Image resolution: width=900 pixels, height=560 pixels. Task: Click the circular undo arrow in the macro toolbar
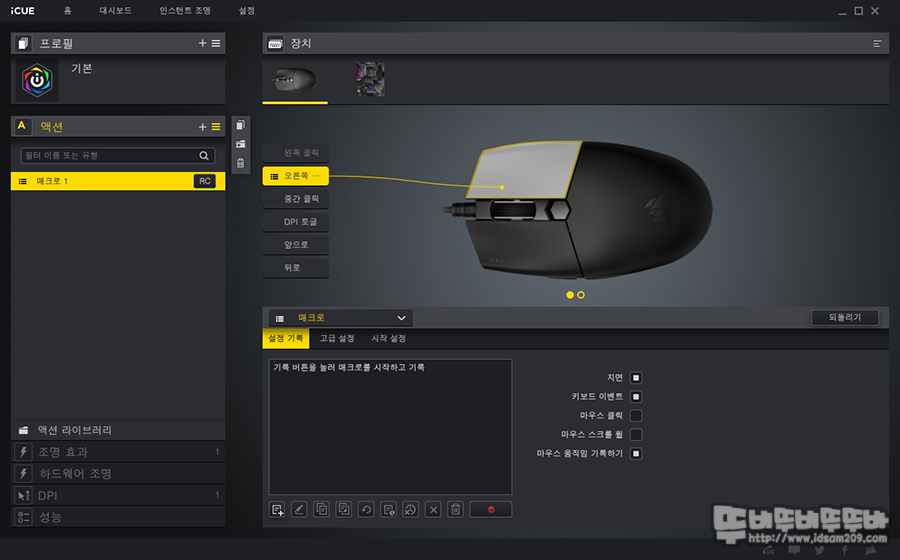pos(366,510)
